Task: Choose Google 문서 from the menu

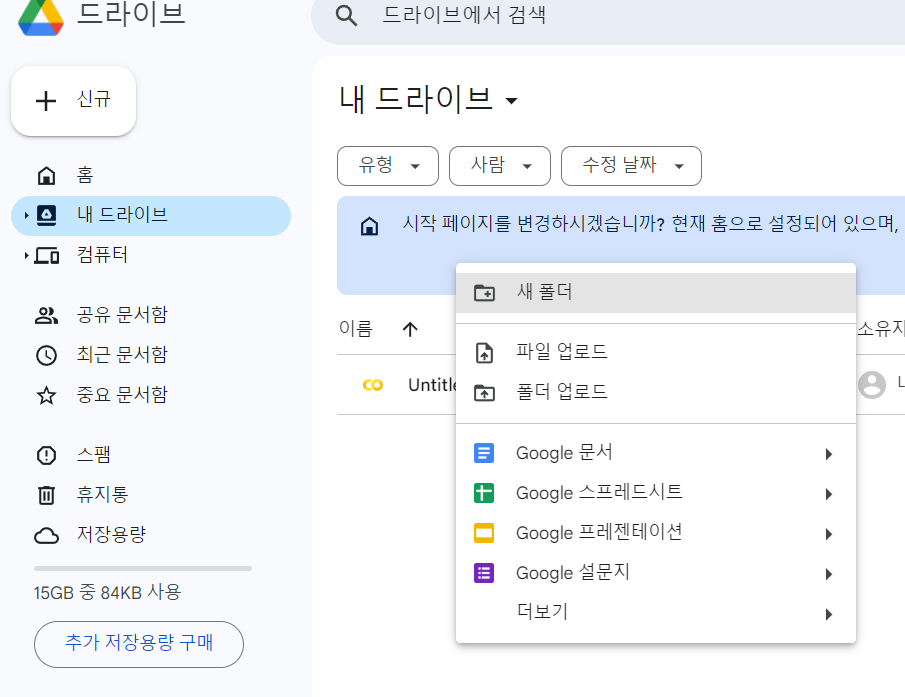Action: point(656,454)
